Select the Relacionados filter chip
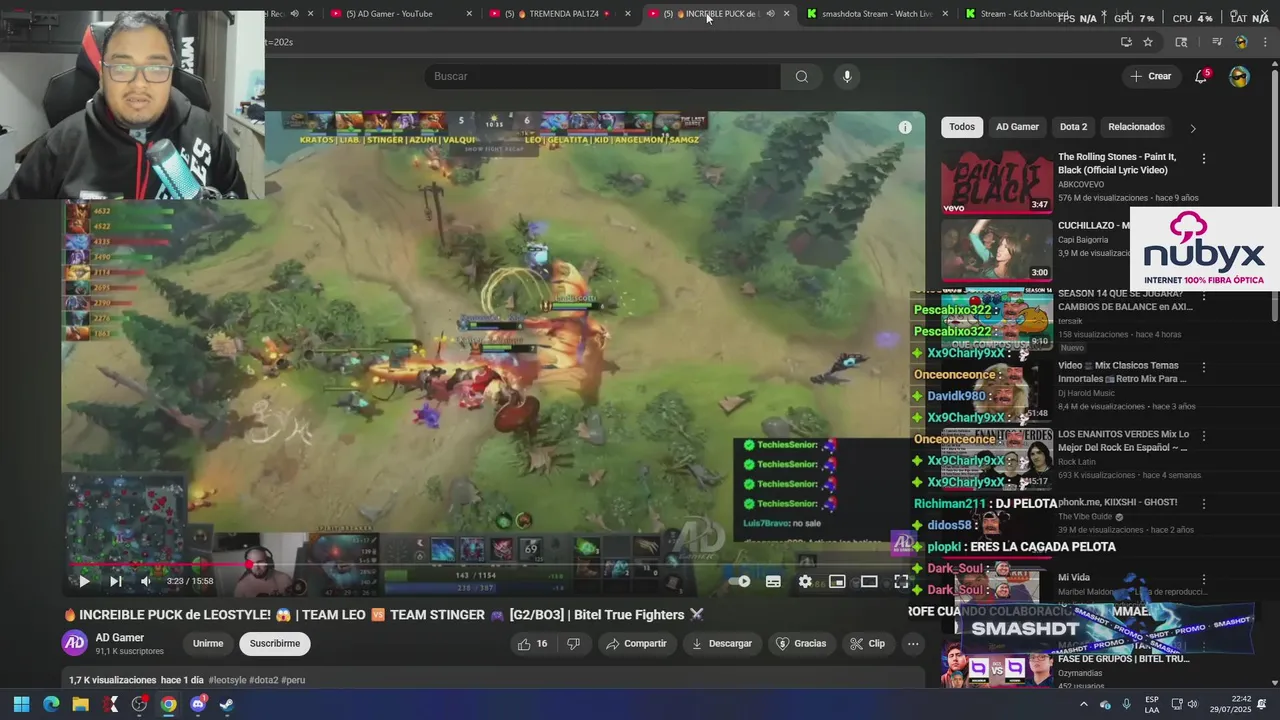This screenshot has height=720, width=1280. point(1136,127)
